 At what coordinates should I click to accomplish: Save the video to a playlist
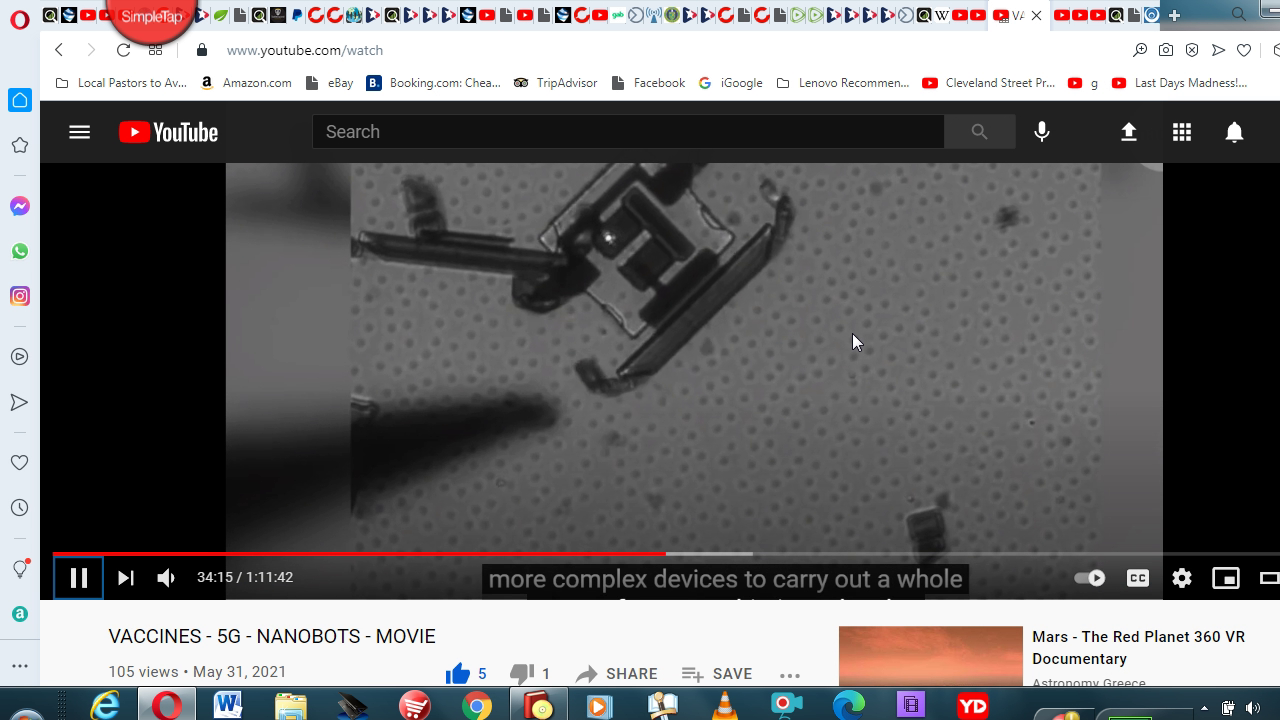click(x=717, y=674)
